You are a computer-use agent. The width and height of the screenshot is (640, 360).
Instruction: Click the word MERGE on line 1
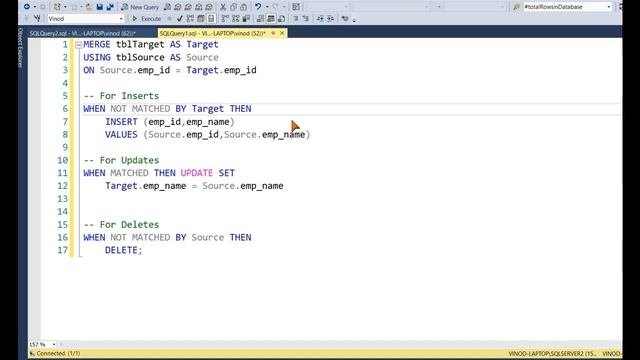point(97,44)
